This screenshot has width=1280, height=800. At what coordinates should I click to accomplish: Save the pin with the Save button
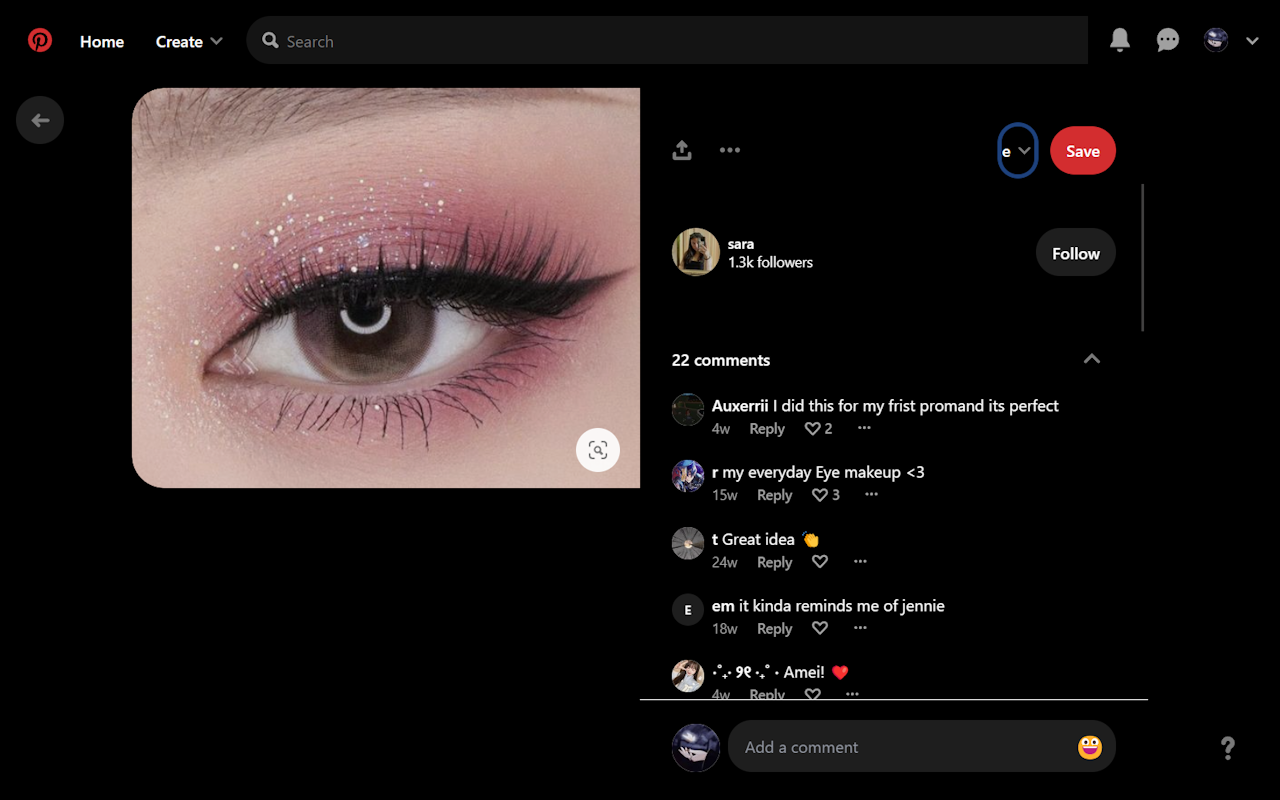coord(1082,150)
